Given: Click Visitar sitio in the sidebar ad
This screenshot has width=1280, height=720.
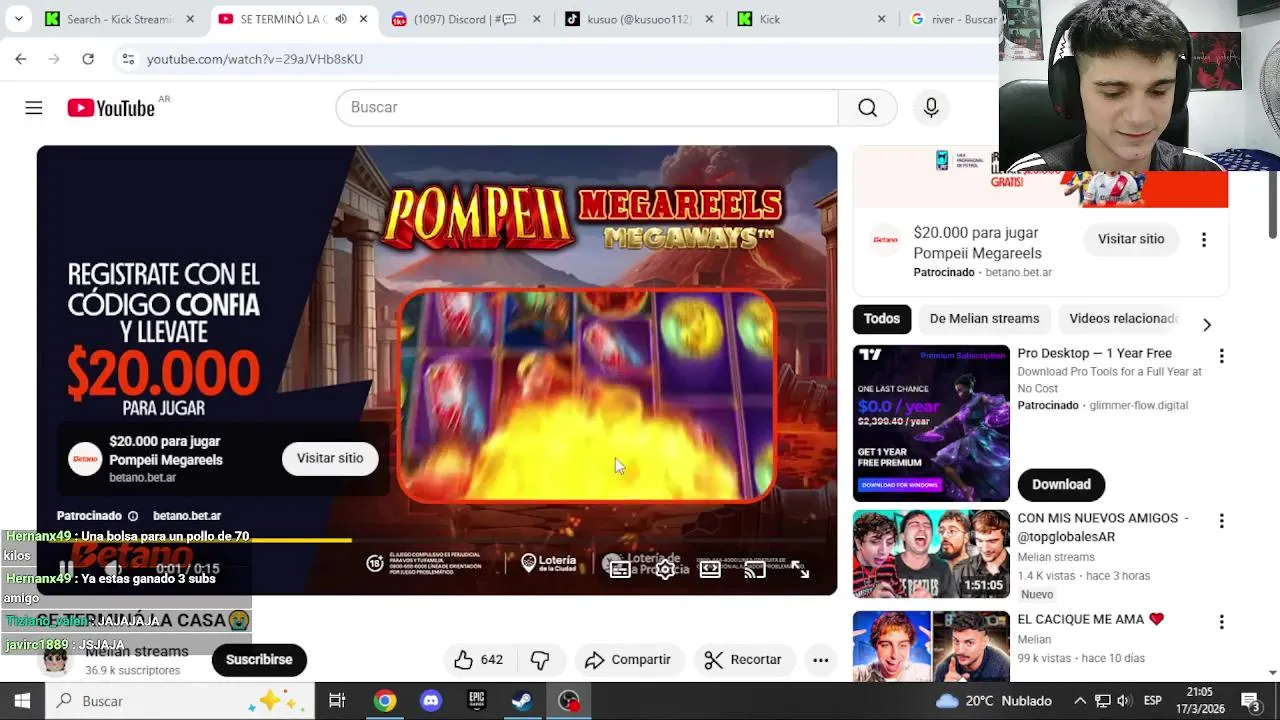Looking at the screenshot, I should click(x=1131, y=239).
